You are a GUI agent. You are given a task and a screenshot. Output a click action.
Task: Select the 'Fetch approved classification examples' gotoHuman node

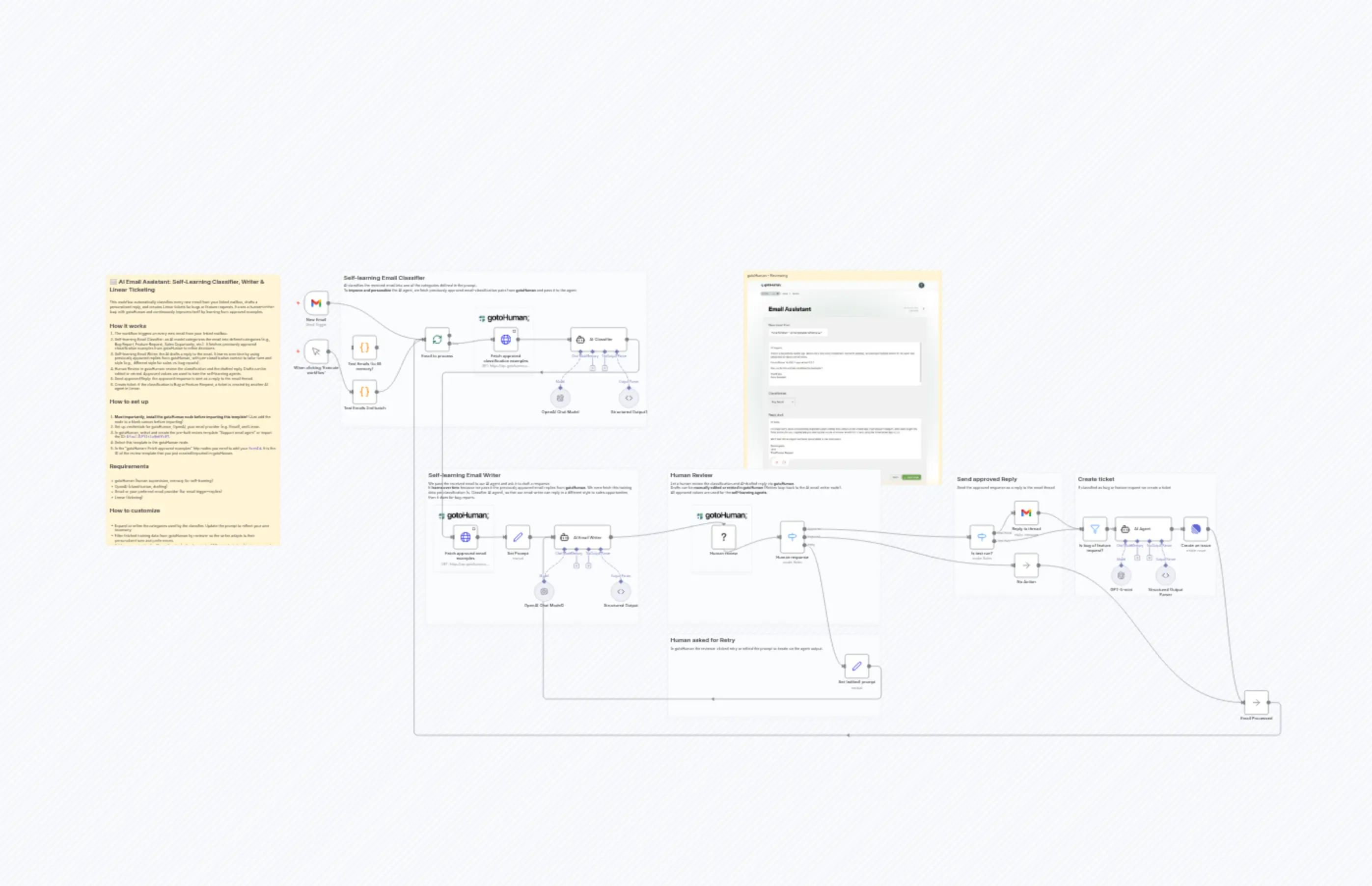[x=505, y=340]
